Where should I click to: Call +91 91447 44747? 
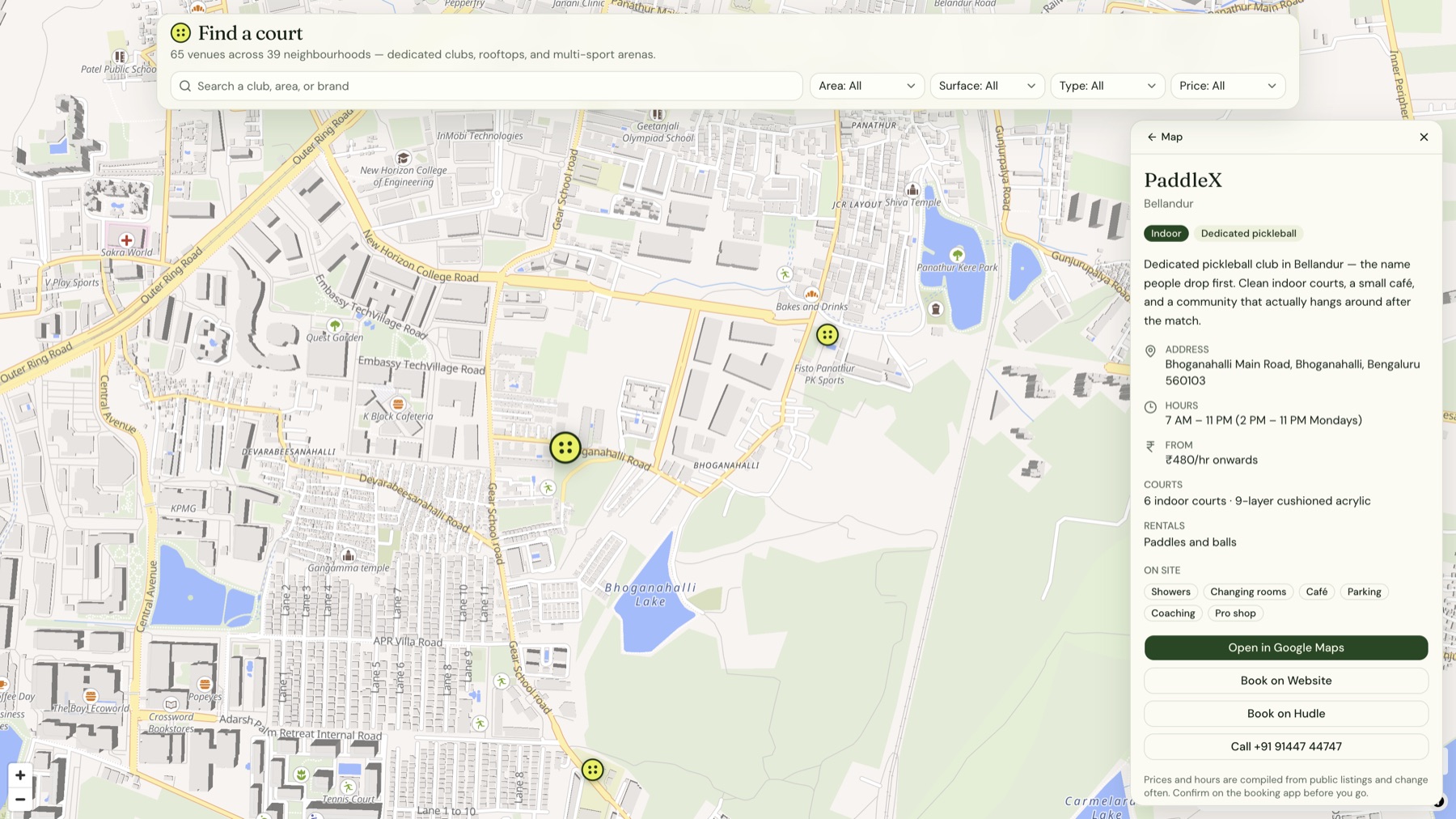coord(1286,747)
